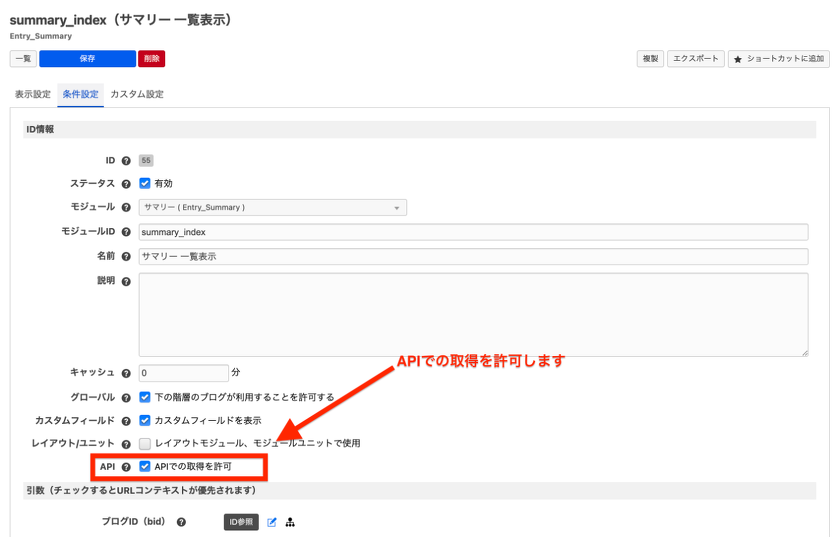Image resolution: width=835 pixels, height=537 pixels.
Task: Toggle 下の階層のブログが利用することを許可する checkbox
Action: [x=145, y=397]
